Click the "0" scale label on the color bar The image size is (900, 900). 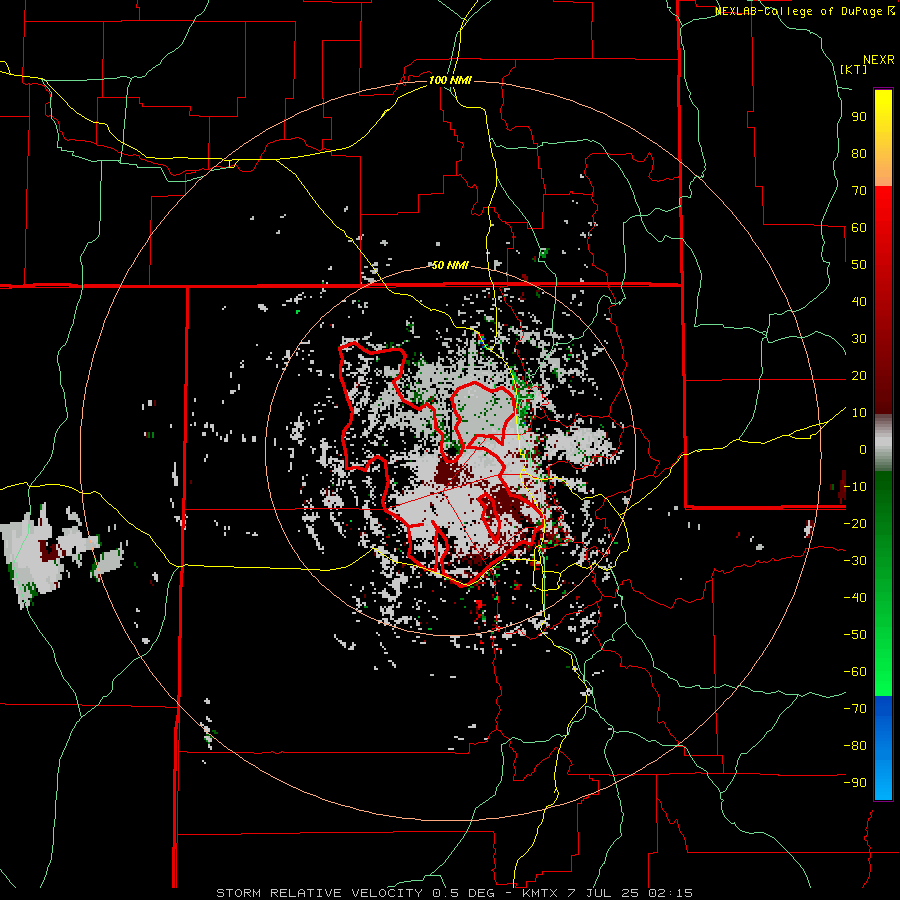[863, 449]
